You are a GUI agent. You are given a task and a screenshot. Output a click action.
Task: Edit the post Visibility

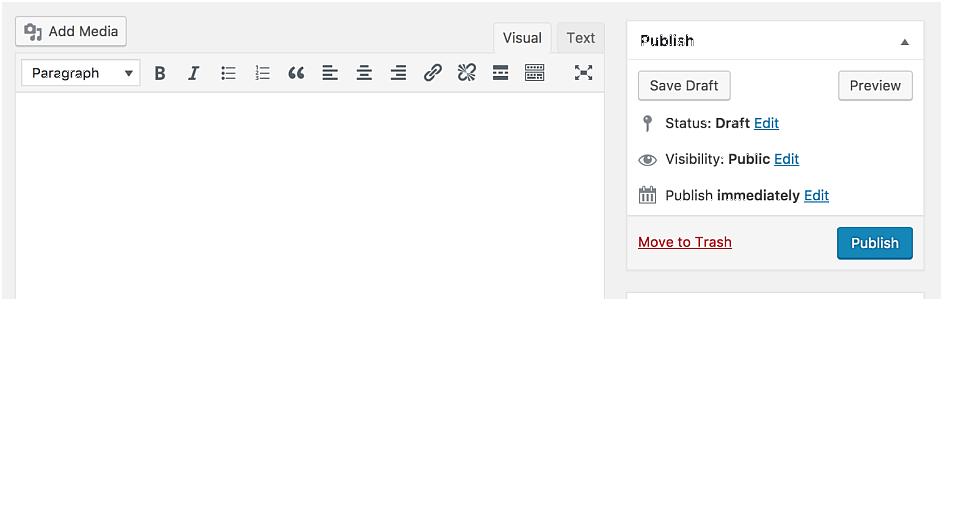pos(787,160)
